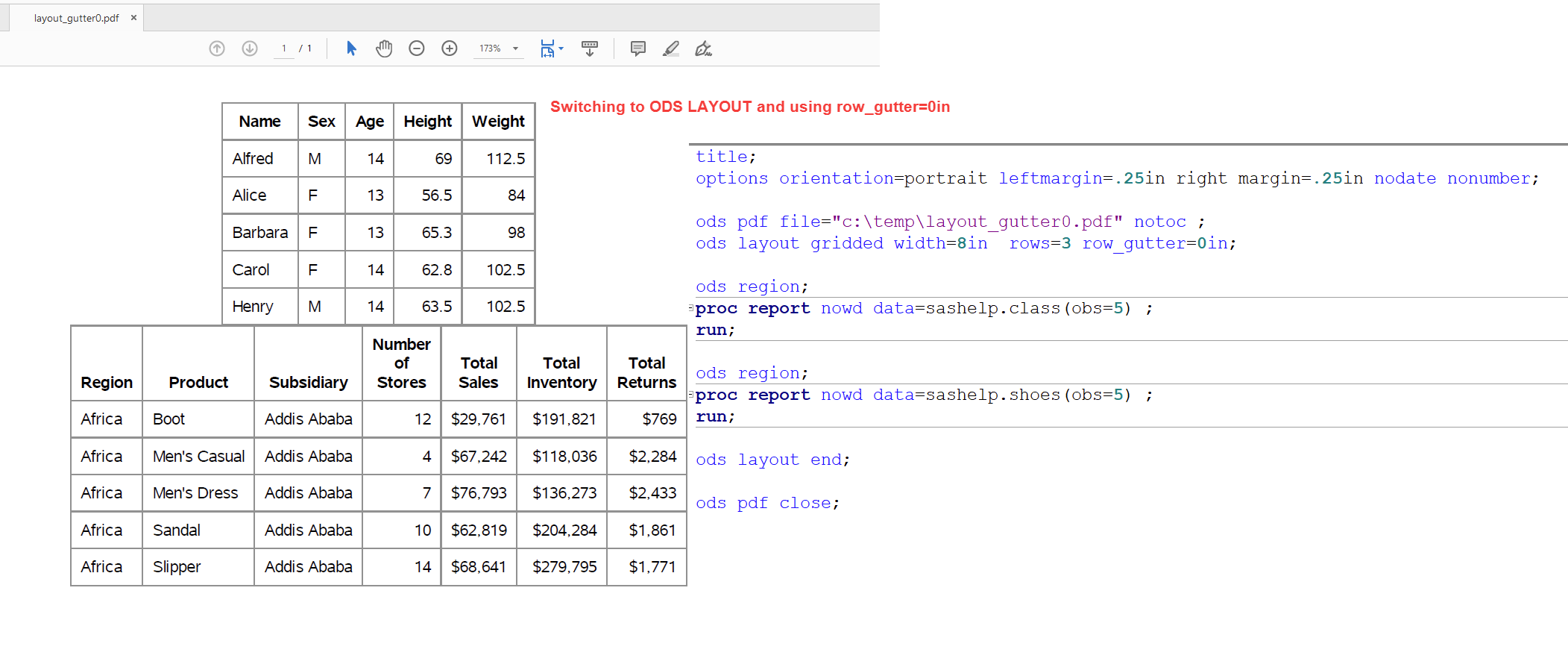Zoom in with the plus button
Image resolution: width=1568 pixels, height=670 pixels.
tap(450, 48)
